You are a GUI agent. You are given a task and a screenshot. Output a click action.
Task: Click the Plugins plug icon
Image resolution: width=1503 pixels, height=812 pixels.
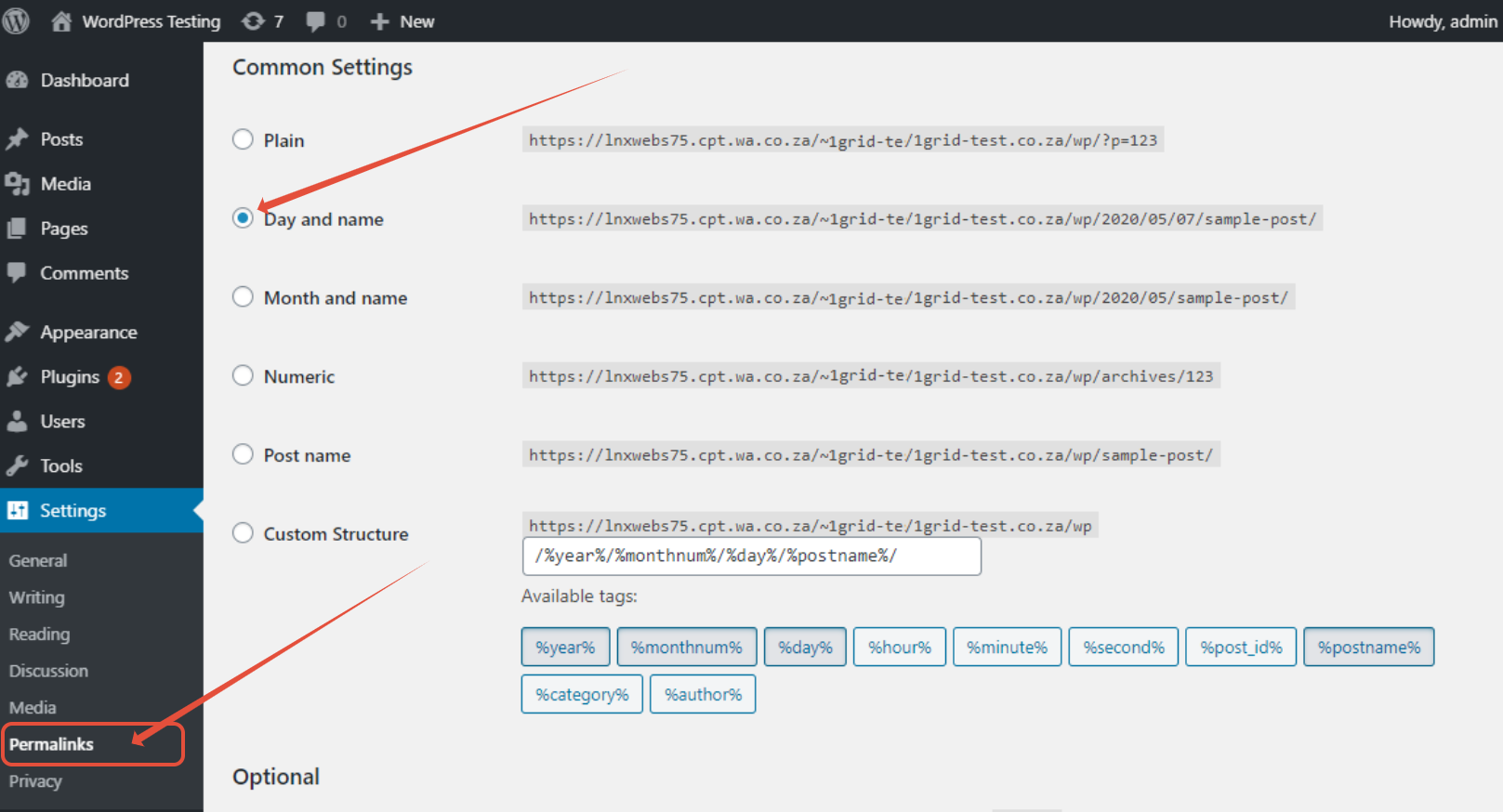pyautogui.click(x=17, y=376)
